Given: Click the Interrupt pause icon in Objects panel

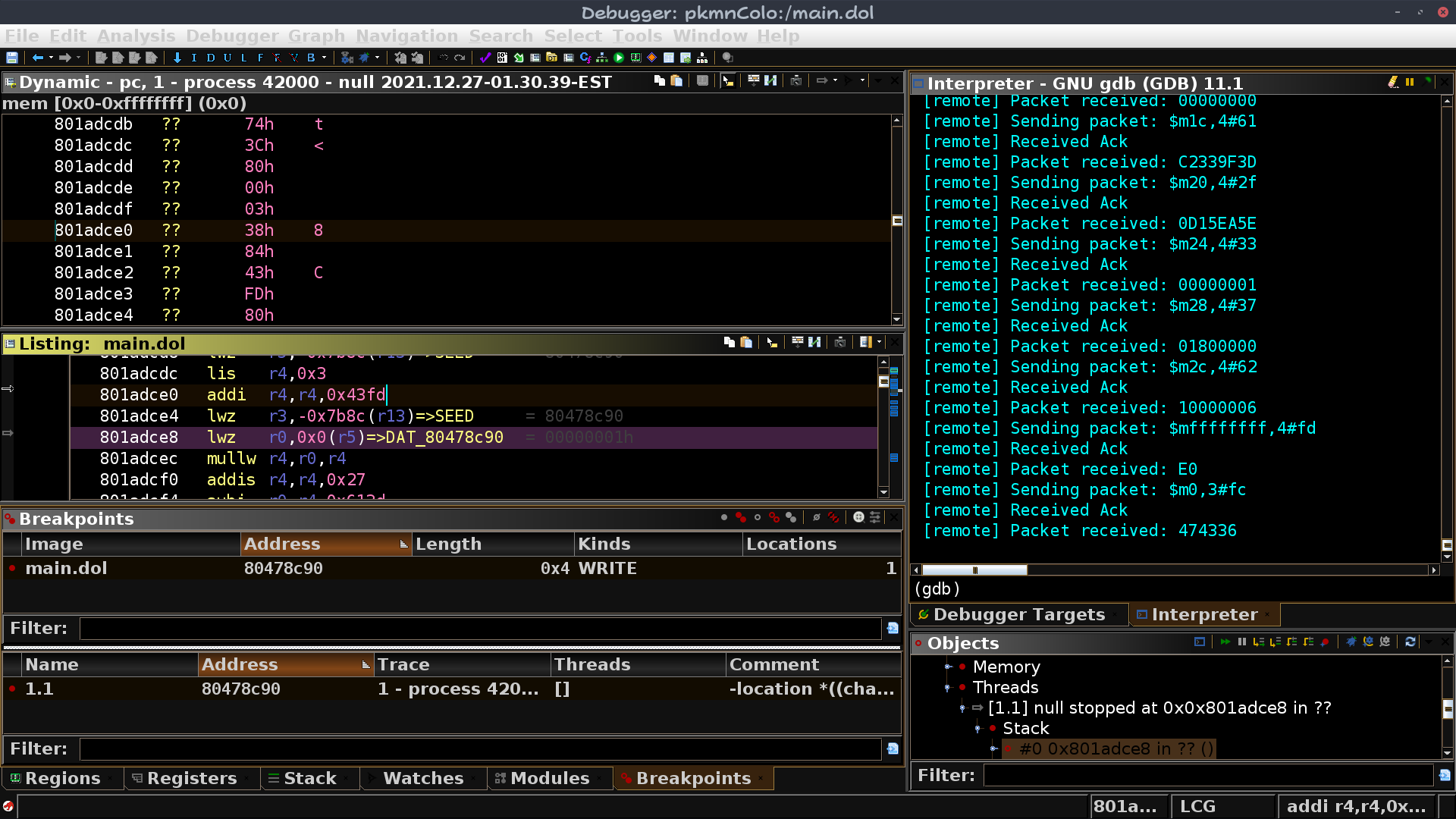Looking at the screenshot, I should (x=1241, y=642).
